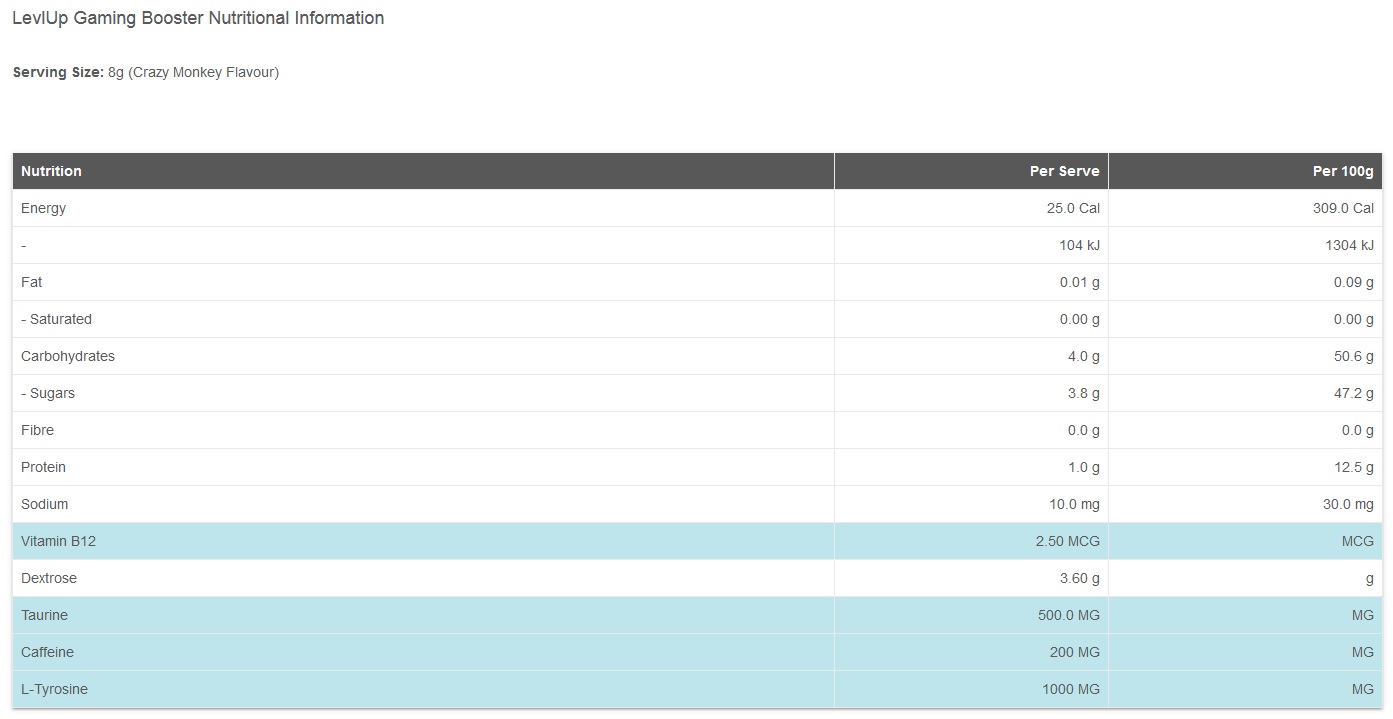The image size is (1393, 719).
Task: Click the '0.01 g' fat value
Action: (x=1080, y=282)
